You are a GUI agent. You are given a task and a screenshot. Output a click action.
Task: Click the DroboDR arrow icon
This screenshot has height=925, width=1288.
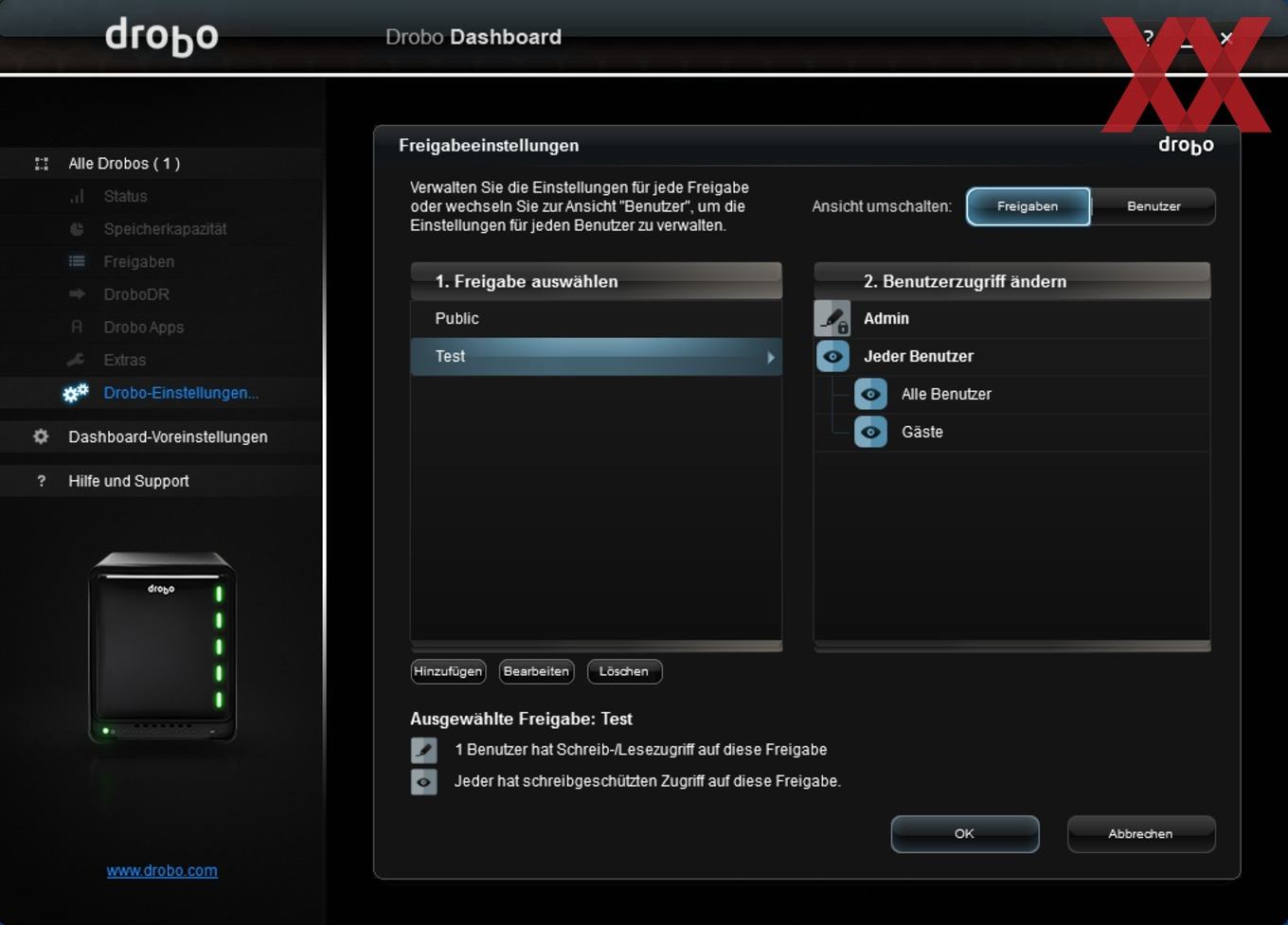click(77, 294)
